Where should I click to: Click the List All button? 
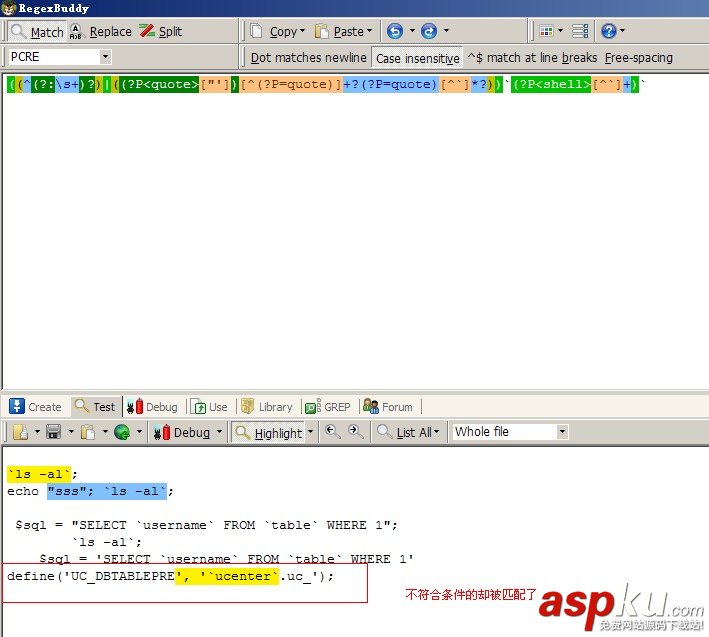409,433
